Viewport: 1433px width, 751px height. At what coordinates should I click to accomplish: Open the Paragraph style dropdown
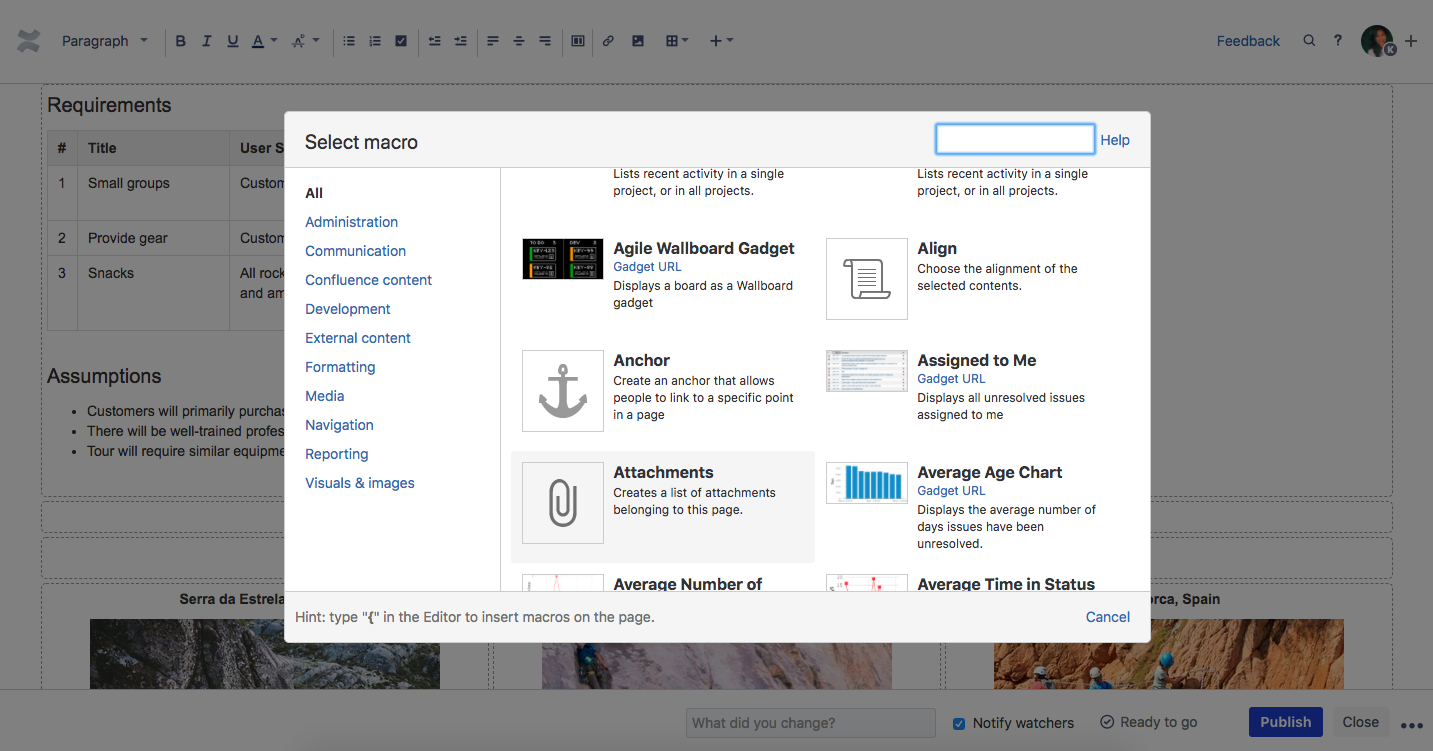click(105, 41)
